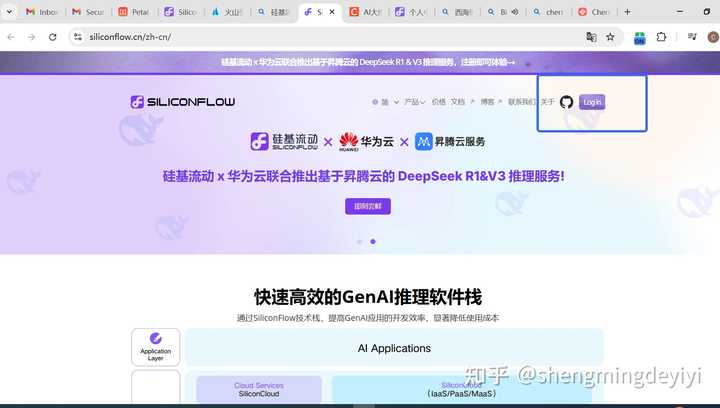The image size is (720, 408).
Task: Switch to the Gmail Secu tab
Action: coord(89,12)
